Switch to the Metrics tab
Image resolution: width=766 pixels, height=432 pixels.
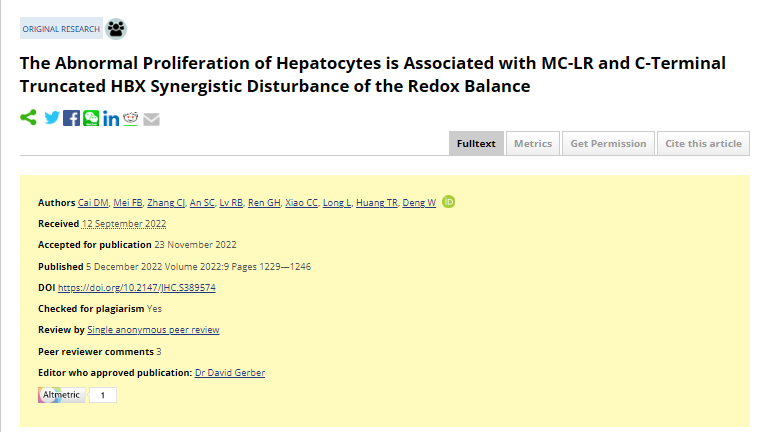[533, 144]
